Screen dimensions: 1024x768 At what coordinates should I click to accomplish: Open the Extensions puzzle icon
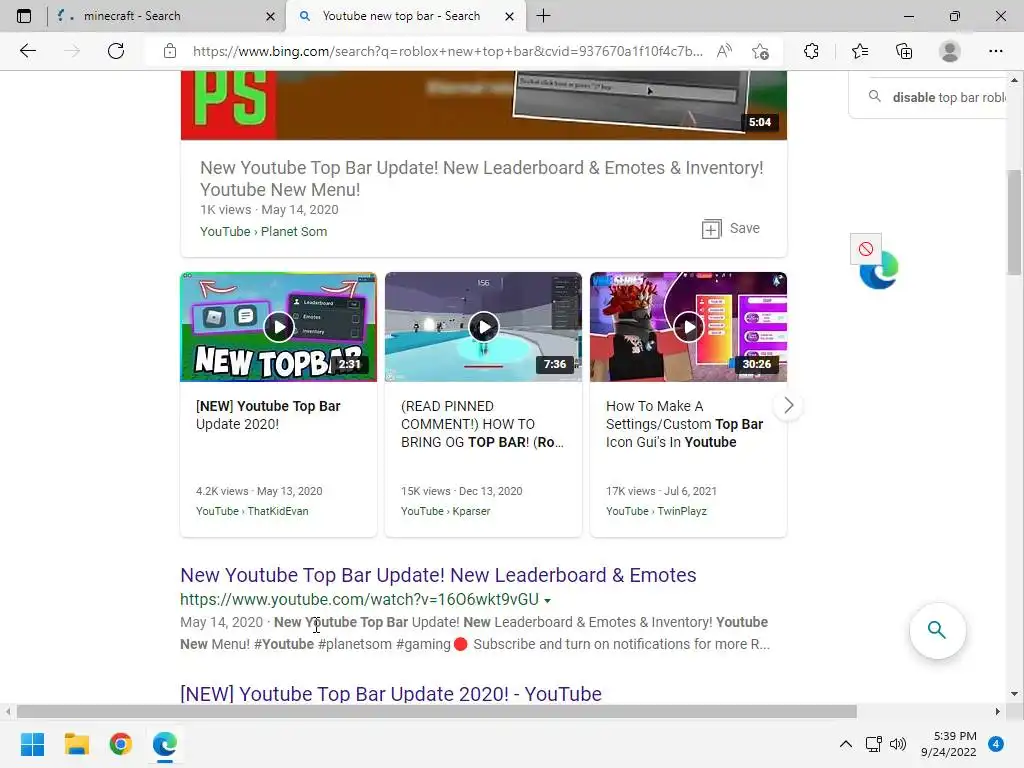[811, 51]
